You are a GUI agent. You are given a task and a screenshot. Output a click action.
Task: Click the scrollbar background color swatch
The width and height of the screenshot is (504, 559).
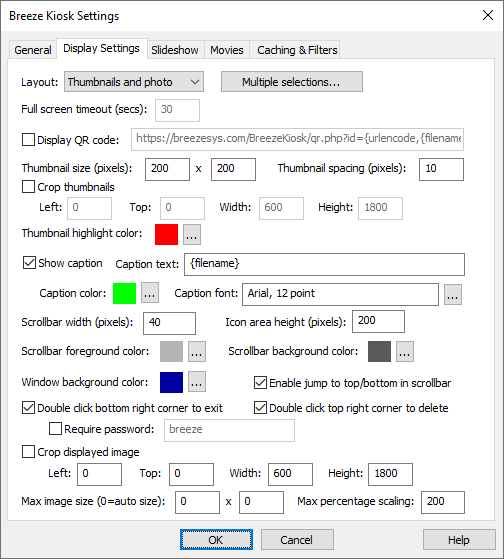click(x=379, y=352)
